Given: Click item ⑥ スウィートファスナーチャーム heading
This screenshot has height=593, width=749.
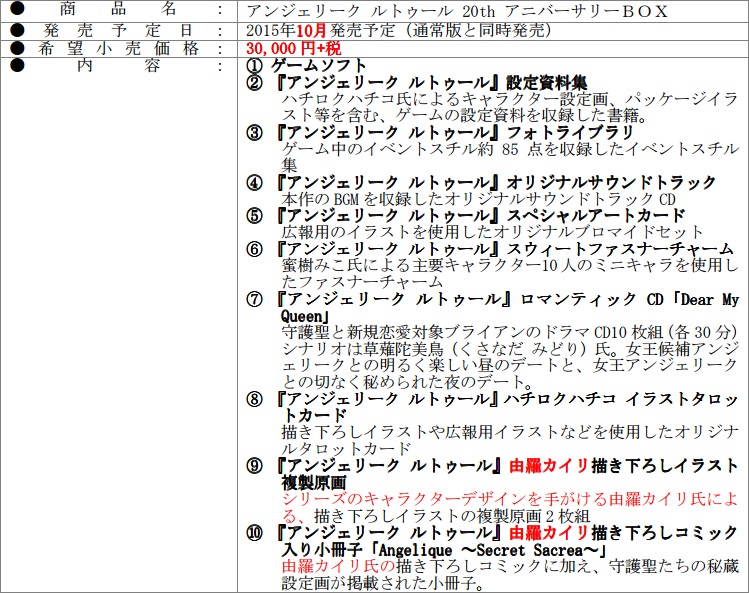Looking at the screenshot, I should [x=490, y=248].
